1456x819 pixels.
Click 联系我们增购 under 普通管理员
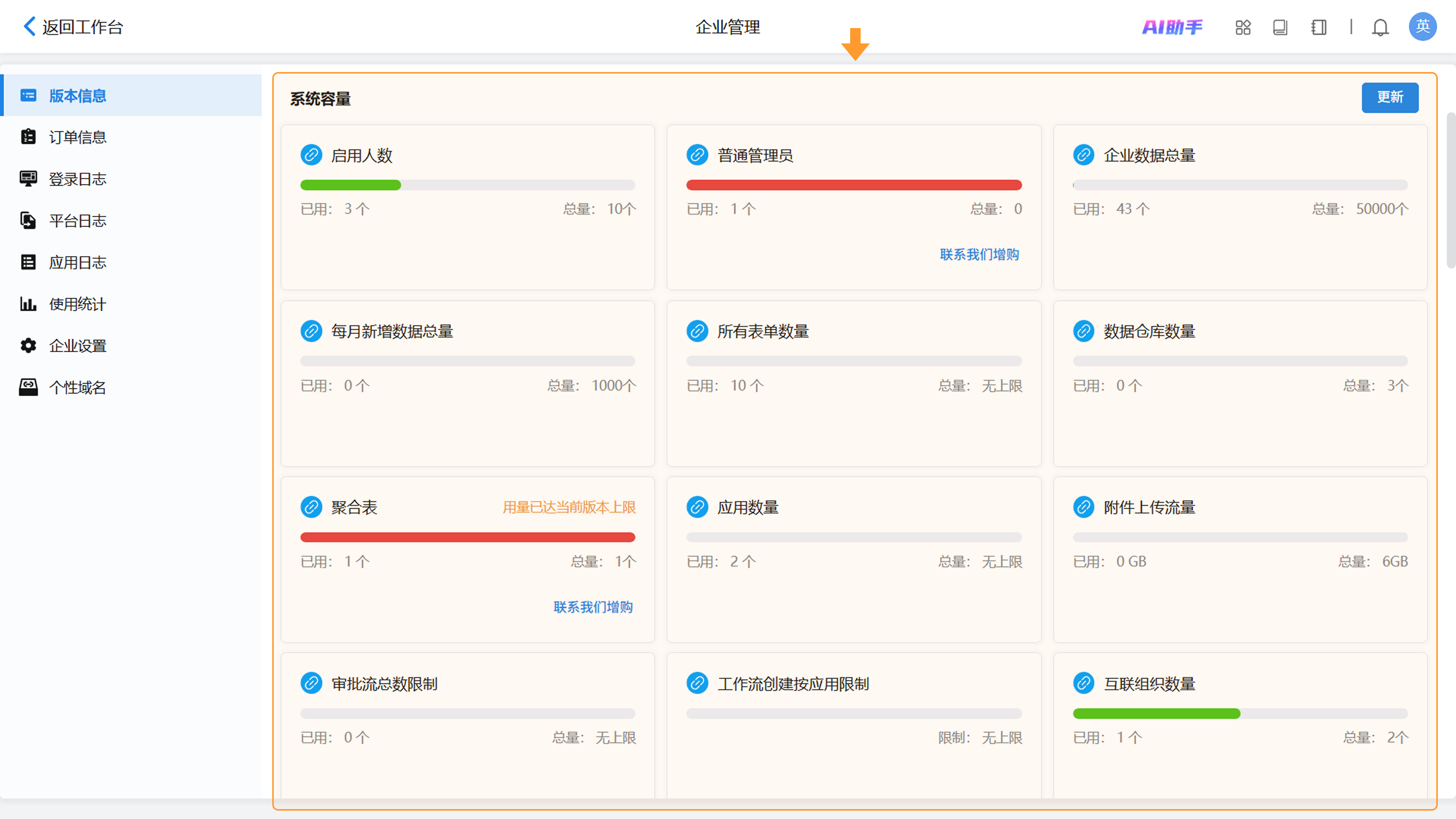[979, 254]
